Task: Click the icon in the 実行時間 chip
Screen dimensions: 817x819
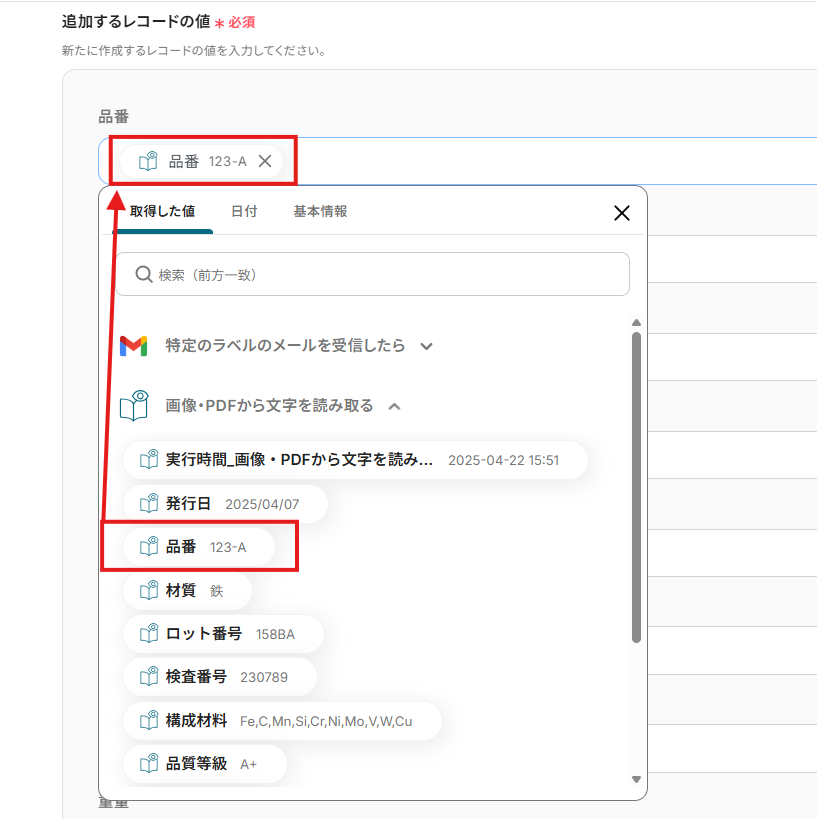Action: tap(149, 459)
